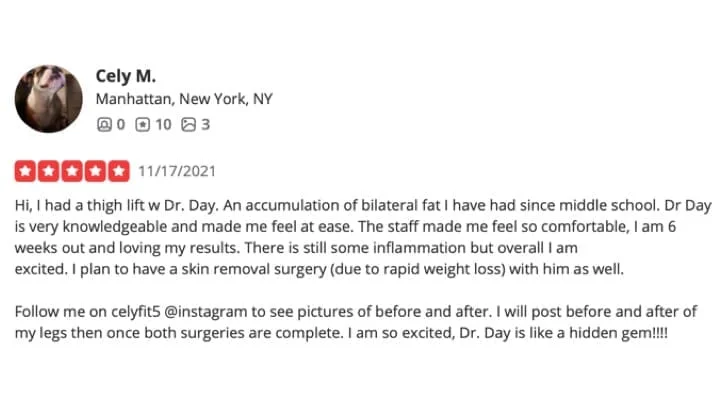
Task: Click the number 3 next to photos icon
Action: [x=205, y=125]
